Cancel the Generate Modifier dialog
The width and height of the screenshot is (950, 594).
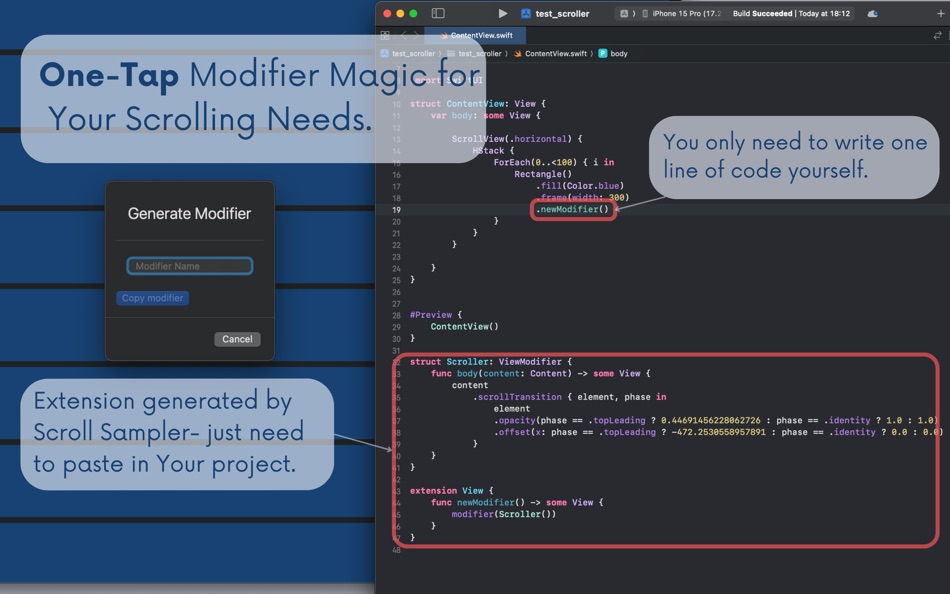(238, 339)
